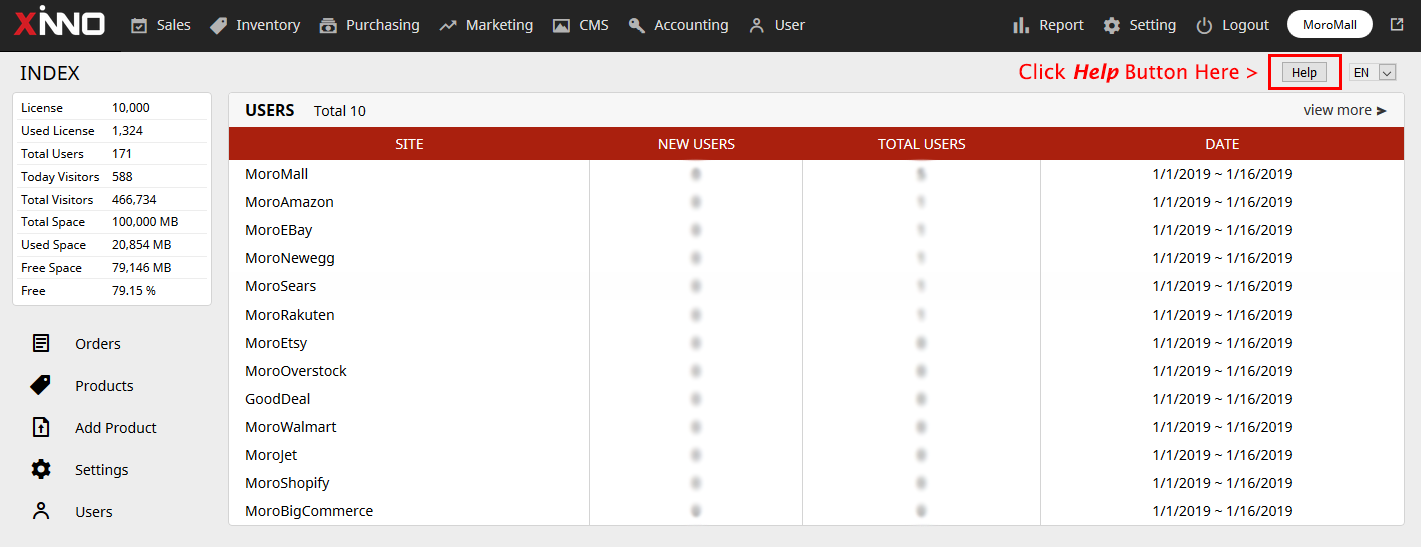Click the Report bar chart icon

pyautogui.click(x=1021, y=25)
